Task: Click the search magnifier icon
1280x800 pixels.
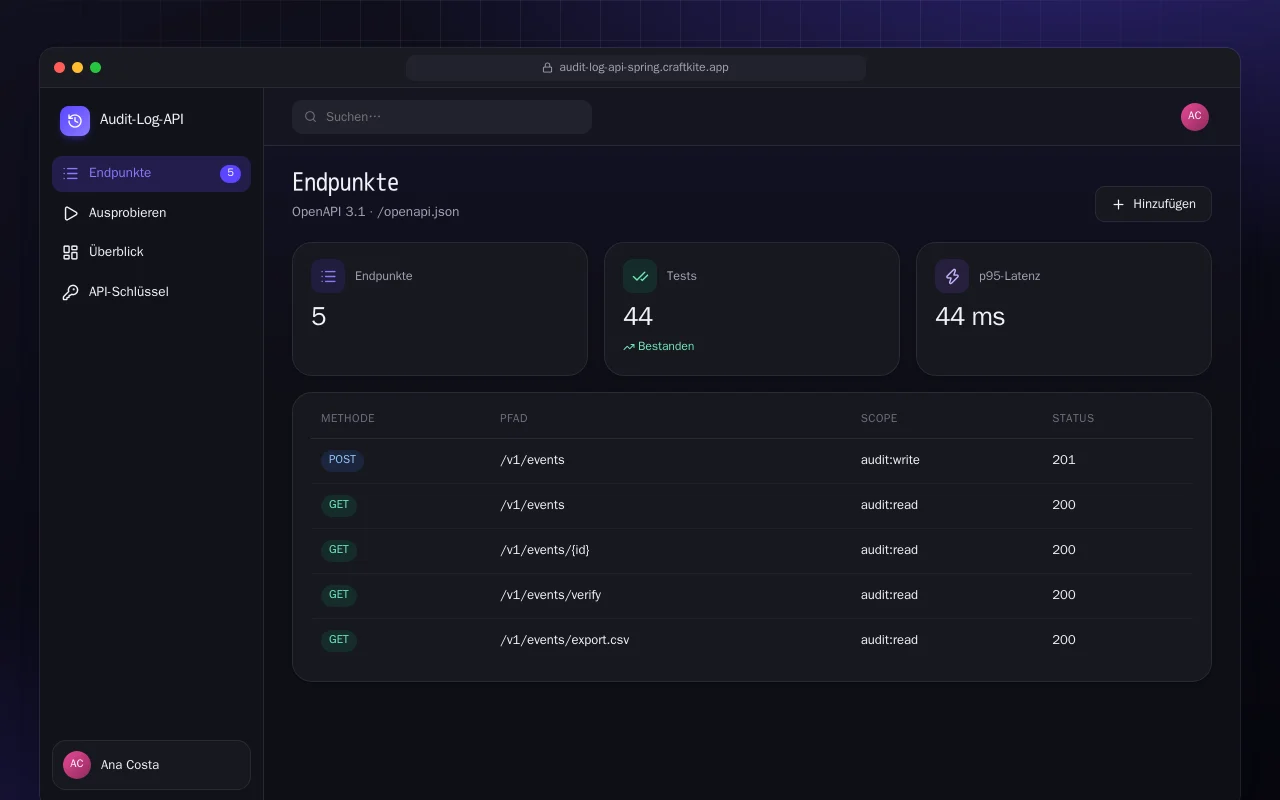Action: point(311,117)
